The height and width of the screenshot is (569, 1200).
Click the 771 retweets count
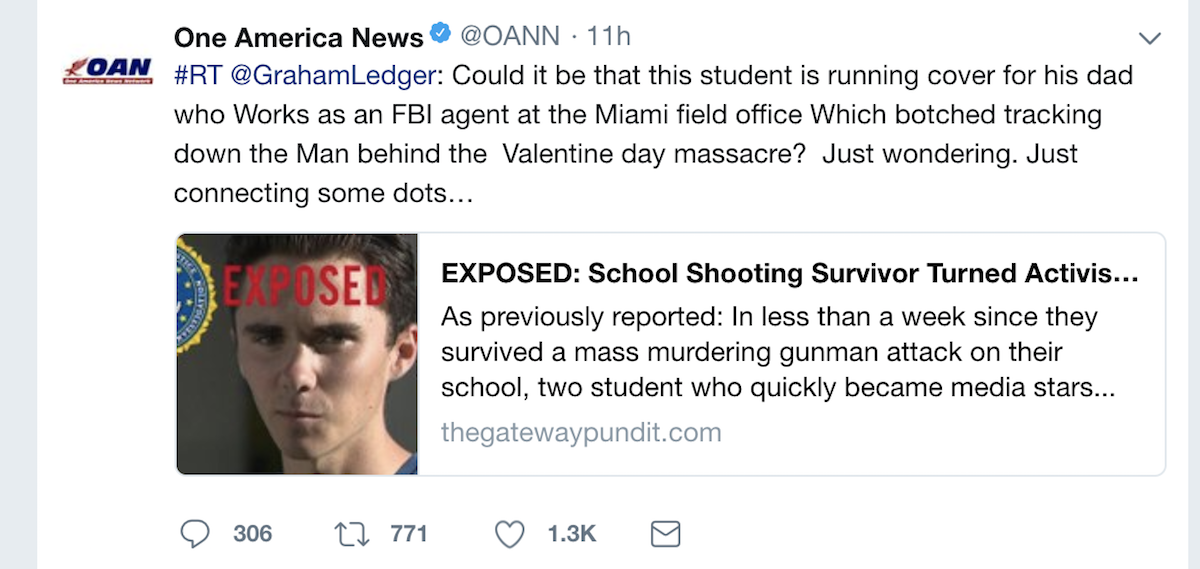tap(409, 534)
